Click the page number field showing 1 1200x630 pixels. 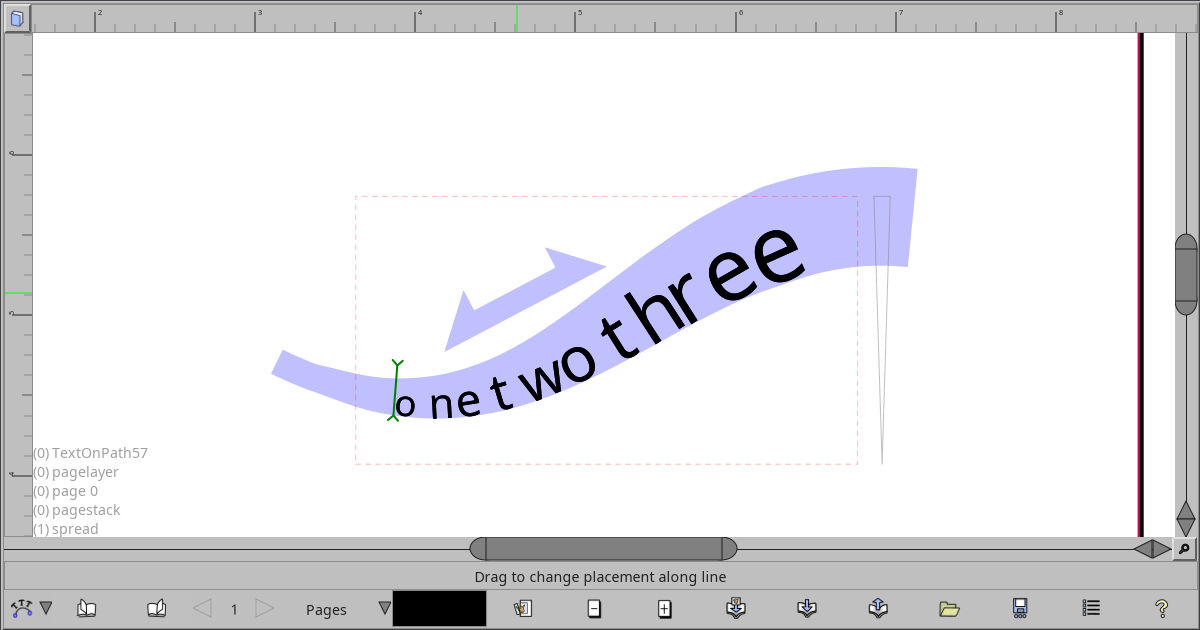(233, 608)
